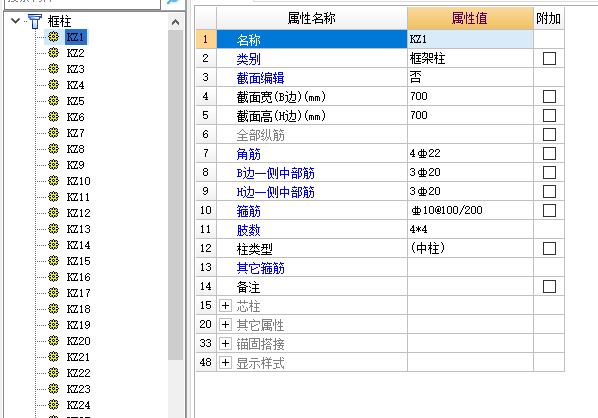Open the 其它箍筋 property link
The height and width of the screenshot is (418, 598).
[x=260, y=268]
